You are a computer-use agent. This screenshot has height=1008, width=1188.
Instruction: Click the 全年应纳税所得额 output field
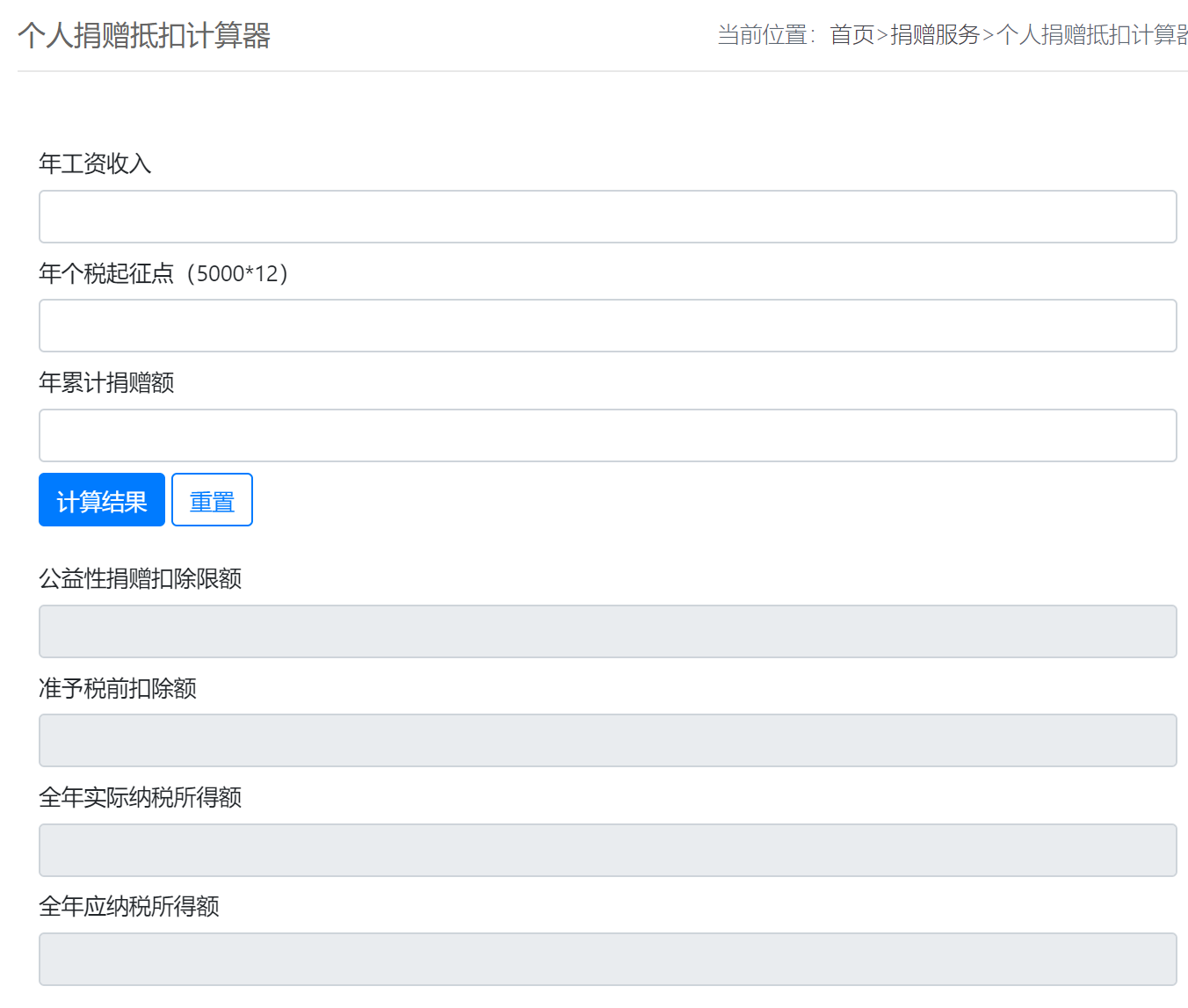tap(607, 959)
